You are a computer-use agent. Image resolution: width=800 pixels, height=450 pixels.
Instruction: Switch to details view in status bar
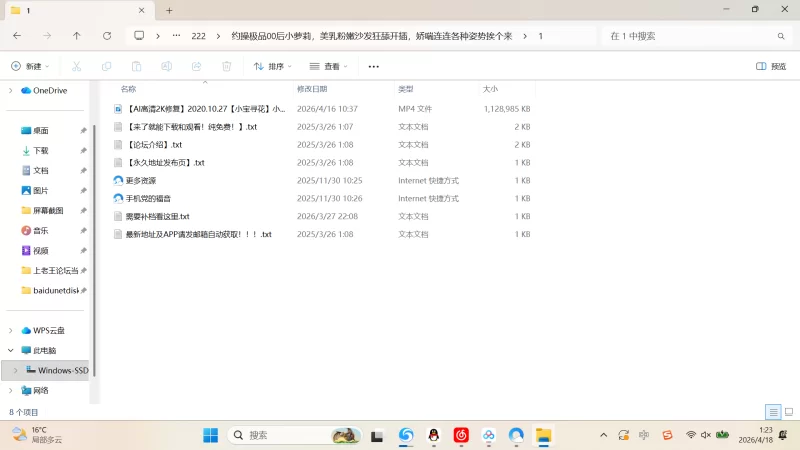772,412
